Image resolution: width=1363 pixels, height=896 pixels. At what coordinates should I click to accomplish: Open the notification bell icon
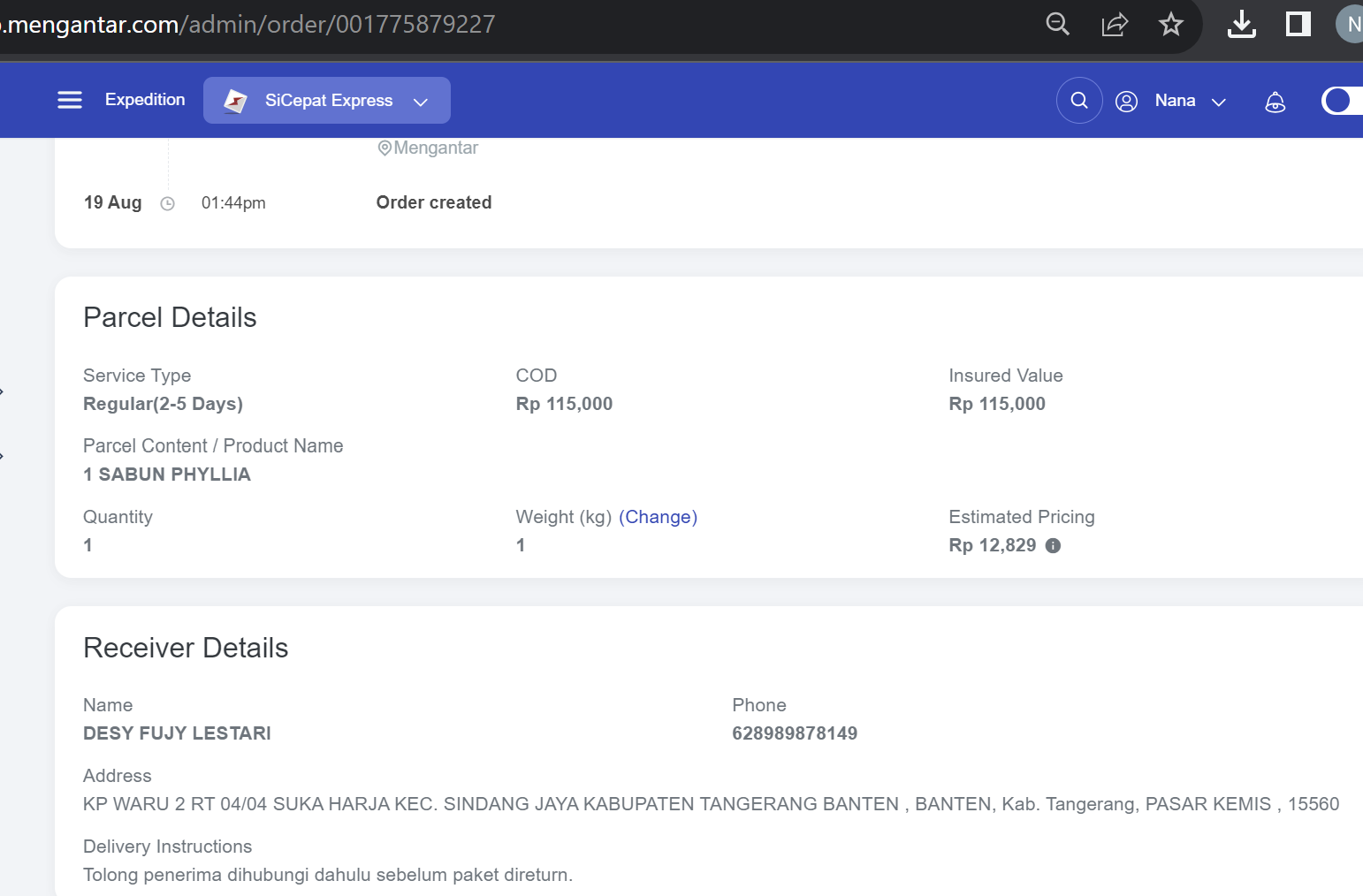(1275, 102)
